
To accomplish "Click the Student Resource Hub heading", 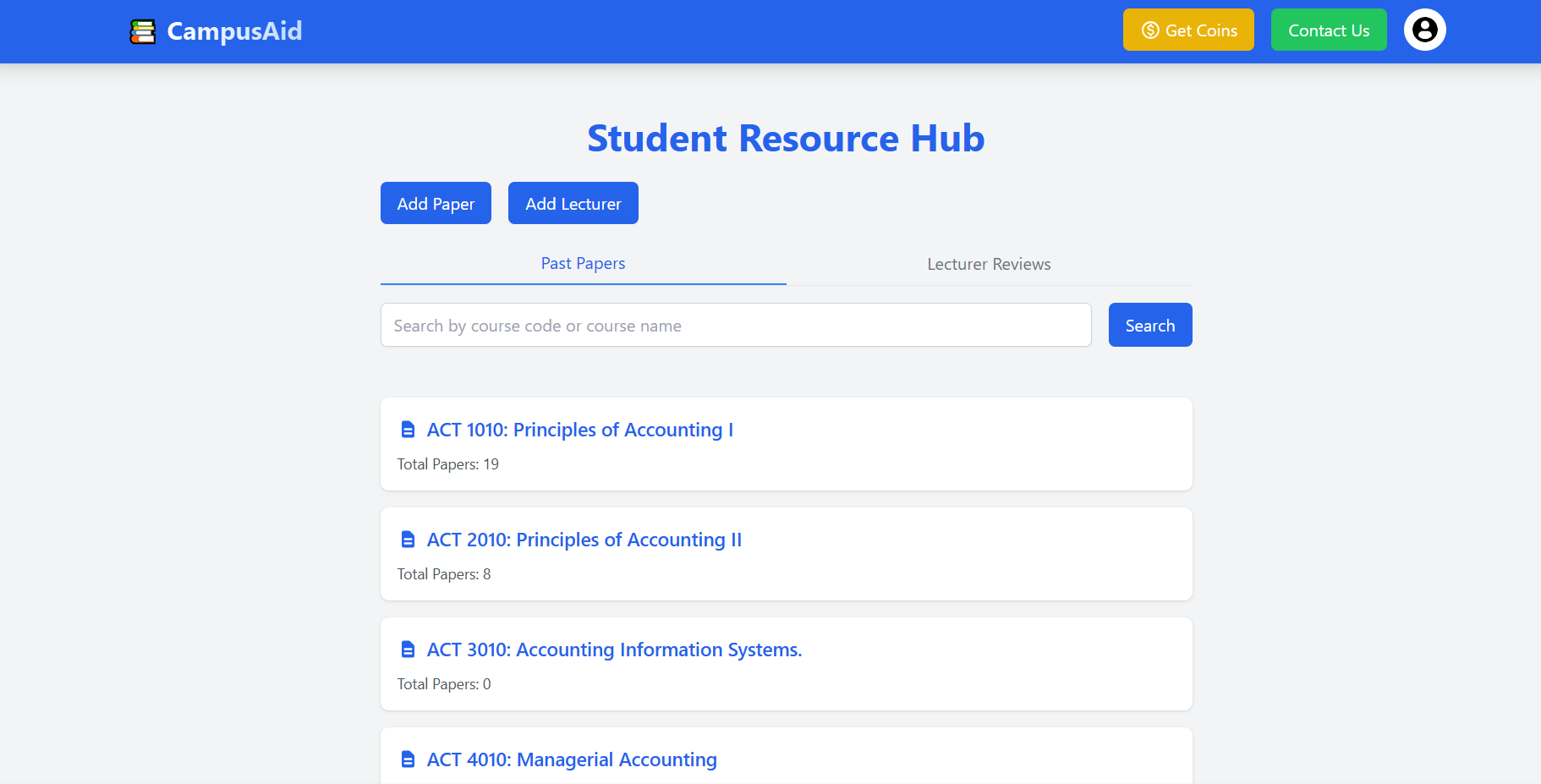I will (787, 138).
